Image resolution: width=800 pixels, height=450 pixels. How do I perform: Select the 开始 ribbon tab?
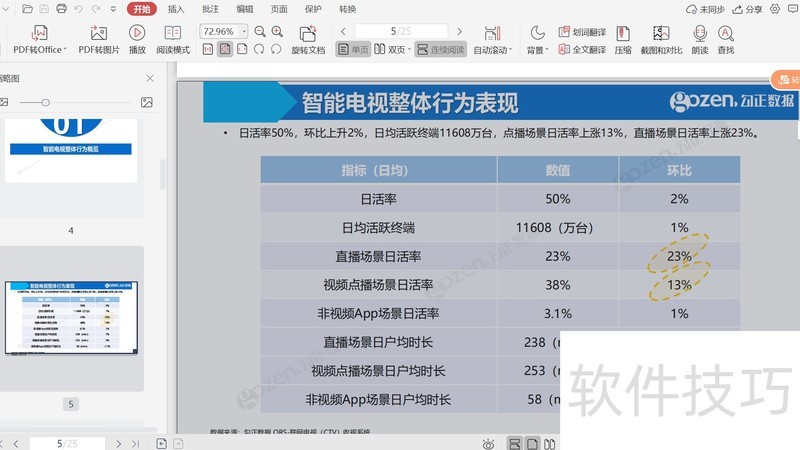(141, 9)
